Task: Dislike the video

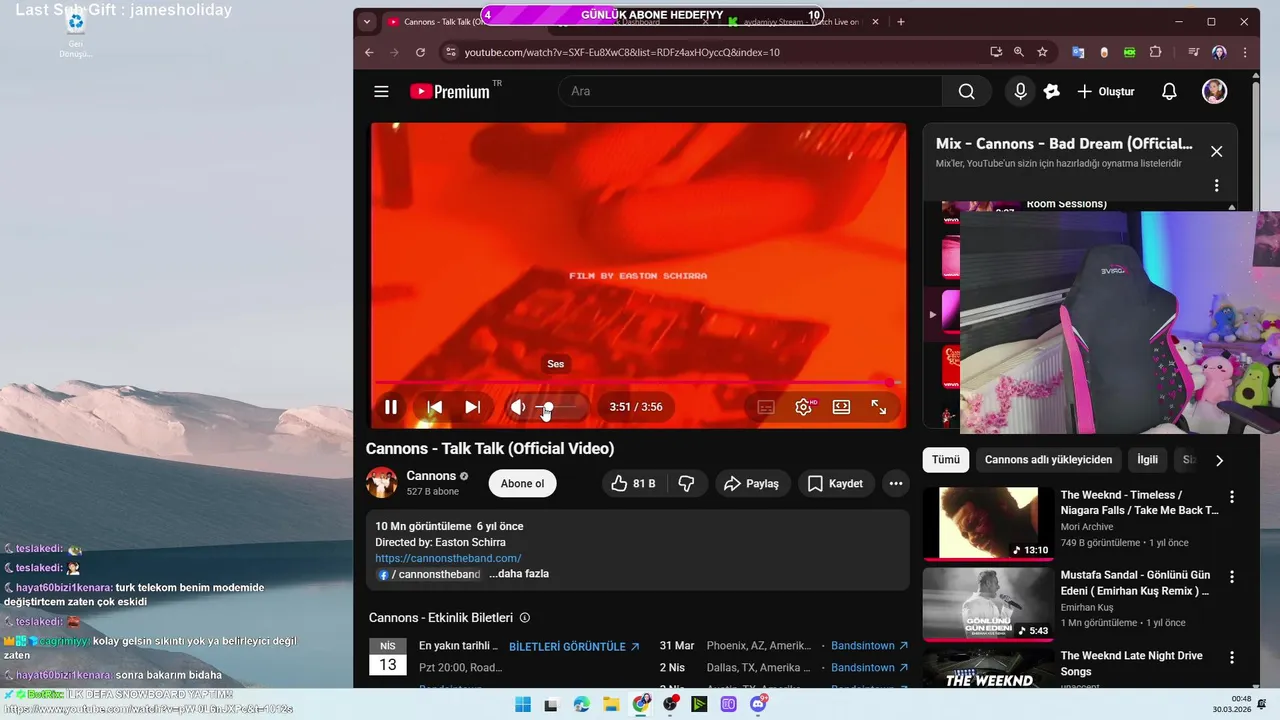Action: click(x=687, y=484)
